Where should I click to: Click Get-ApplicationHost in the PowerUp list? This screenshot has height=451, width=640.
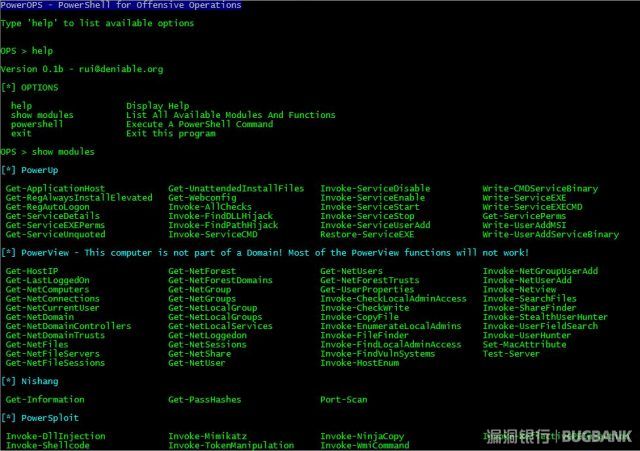pyautogui.click(x=55, y=189)
